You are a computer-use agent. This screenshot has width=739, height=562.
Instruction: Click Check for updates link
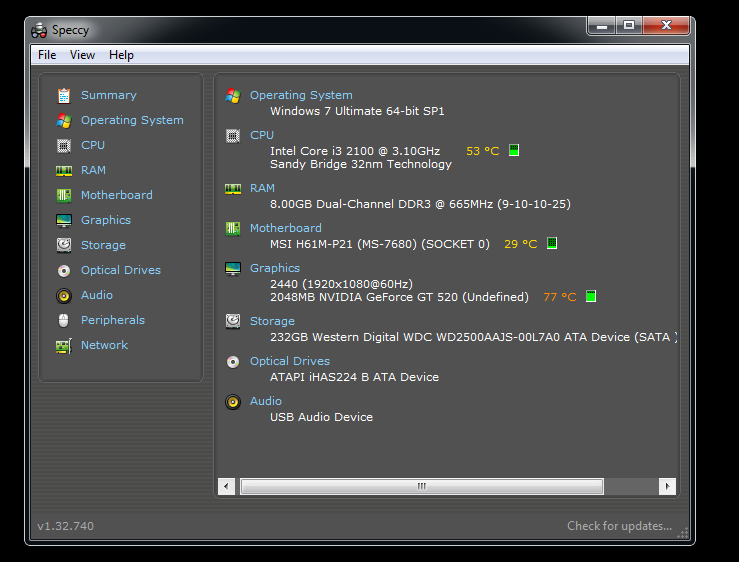click(619, 526)
